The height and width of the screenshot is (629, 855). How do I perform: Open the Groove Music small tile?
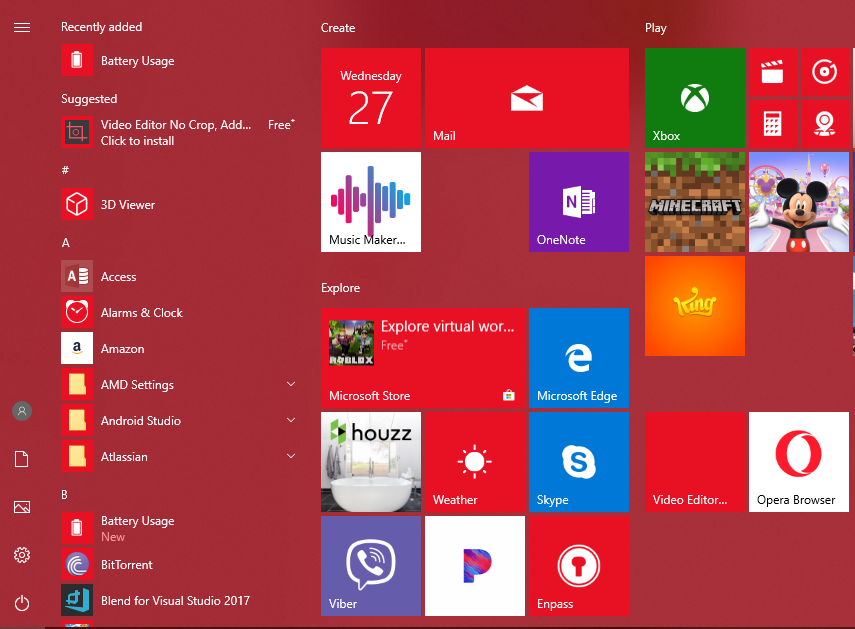pyautogui.click(x=824, y=72)
